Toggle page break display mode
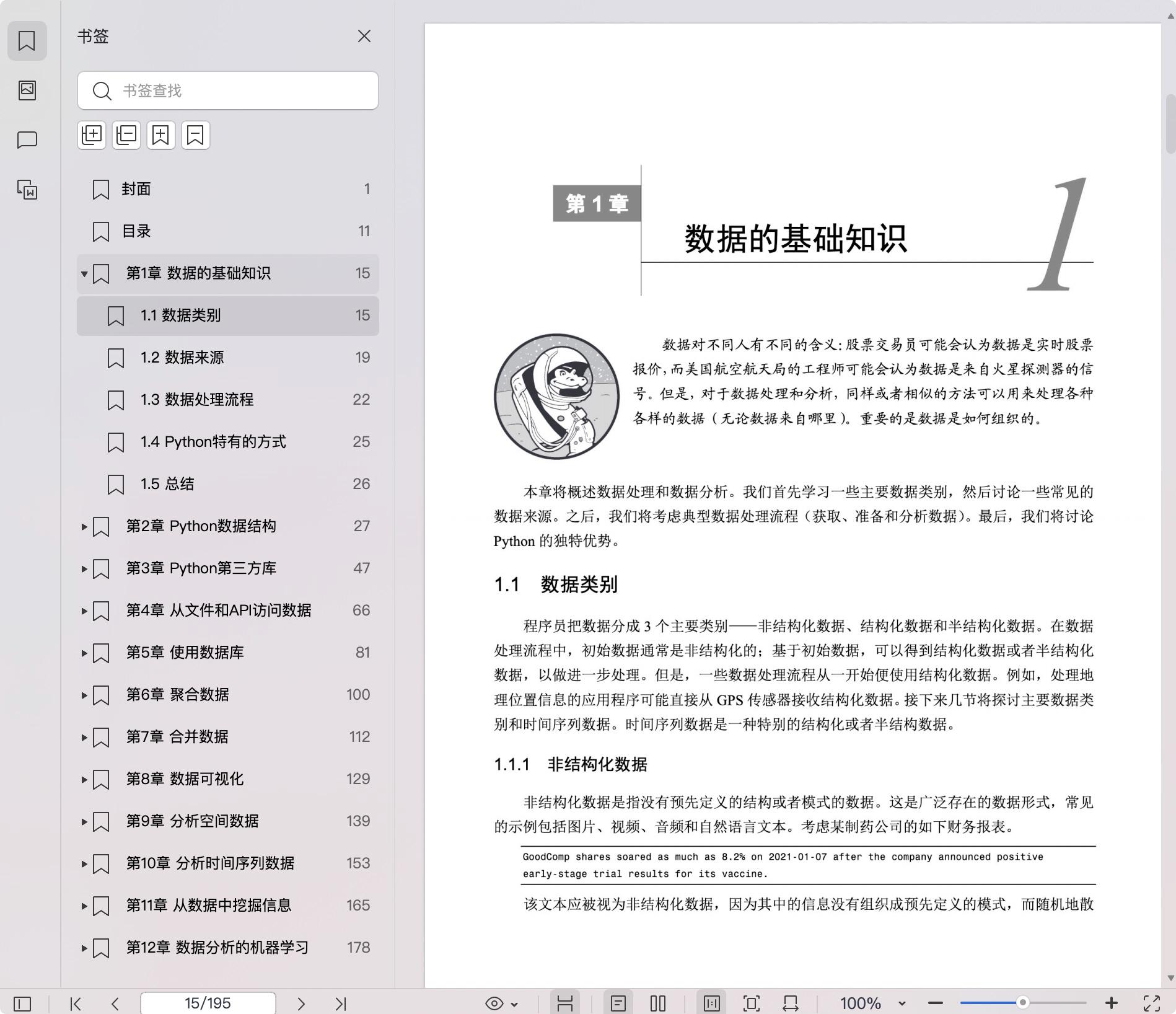 (565, 1003)
